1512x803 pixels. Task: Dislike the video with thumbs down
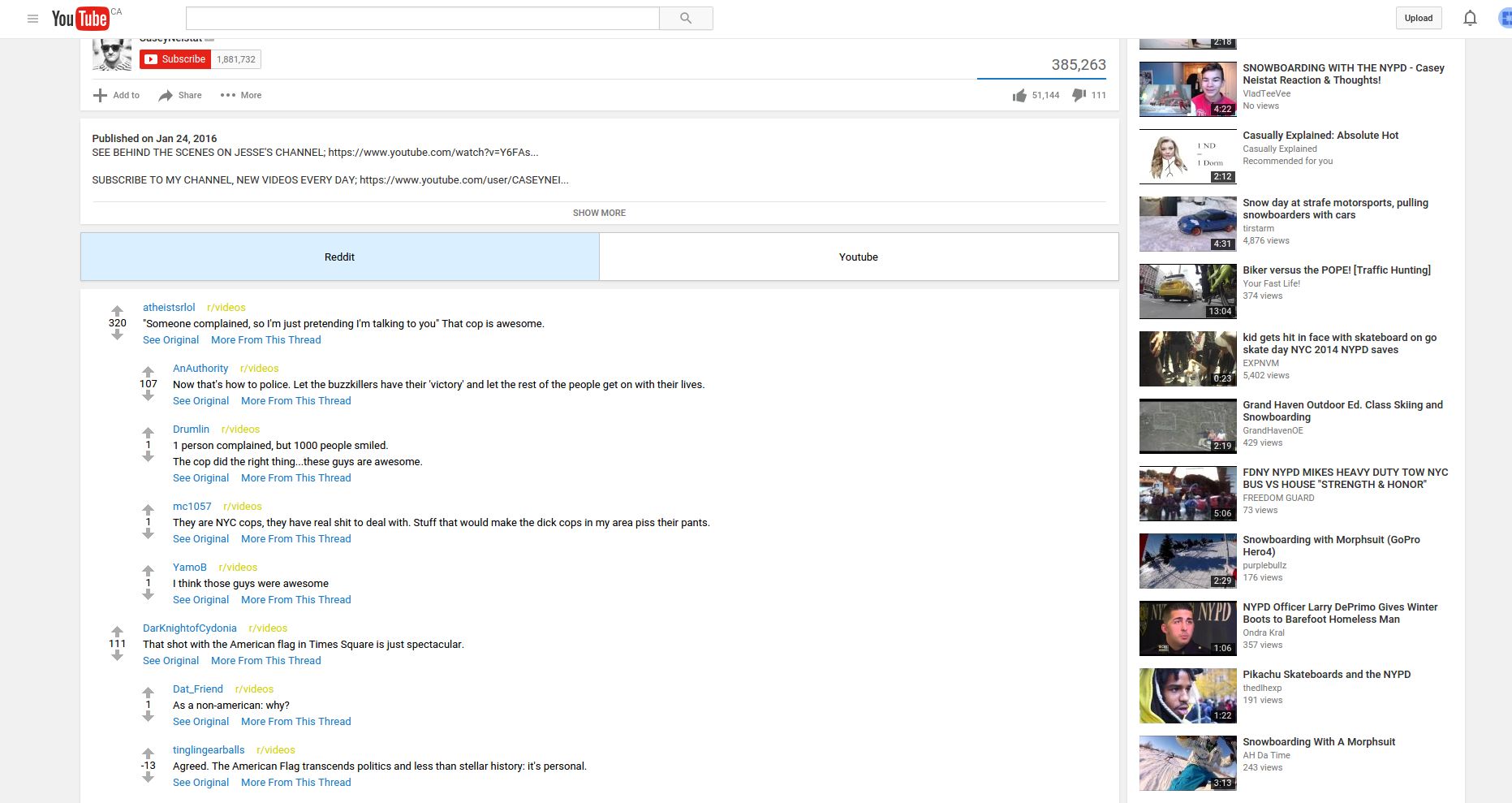pos(1079,95)
